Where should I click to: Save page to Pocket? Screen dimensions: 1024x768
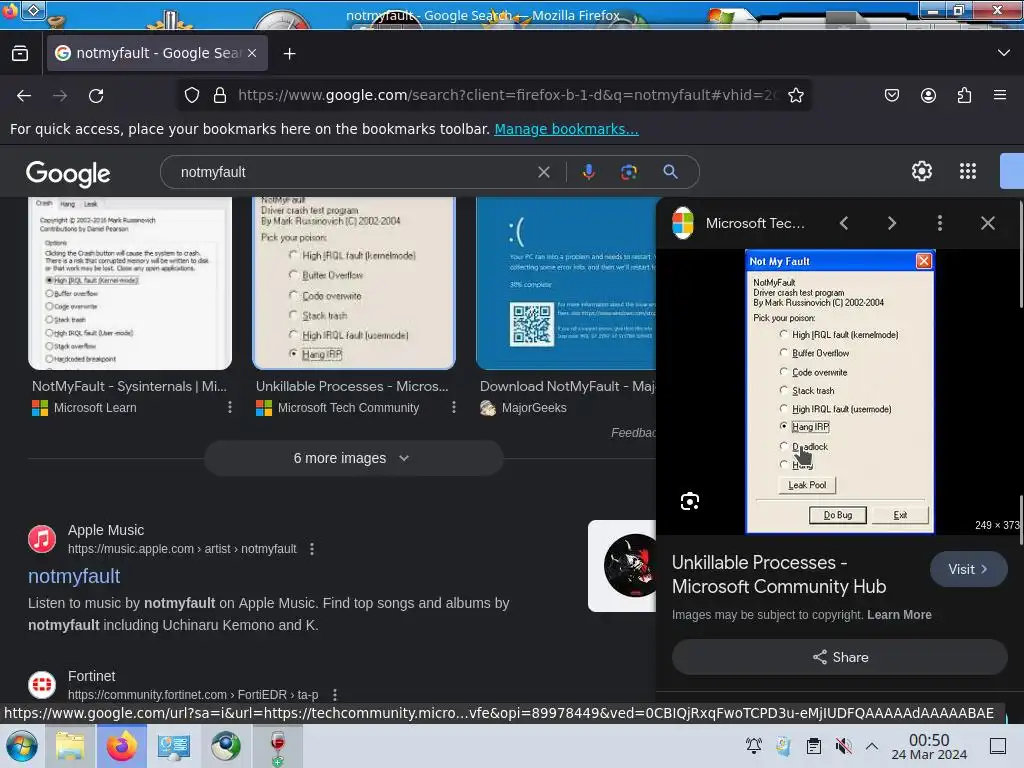(x=891, y=95)
